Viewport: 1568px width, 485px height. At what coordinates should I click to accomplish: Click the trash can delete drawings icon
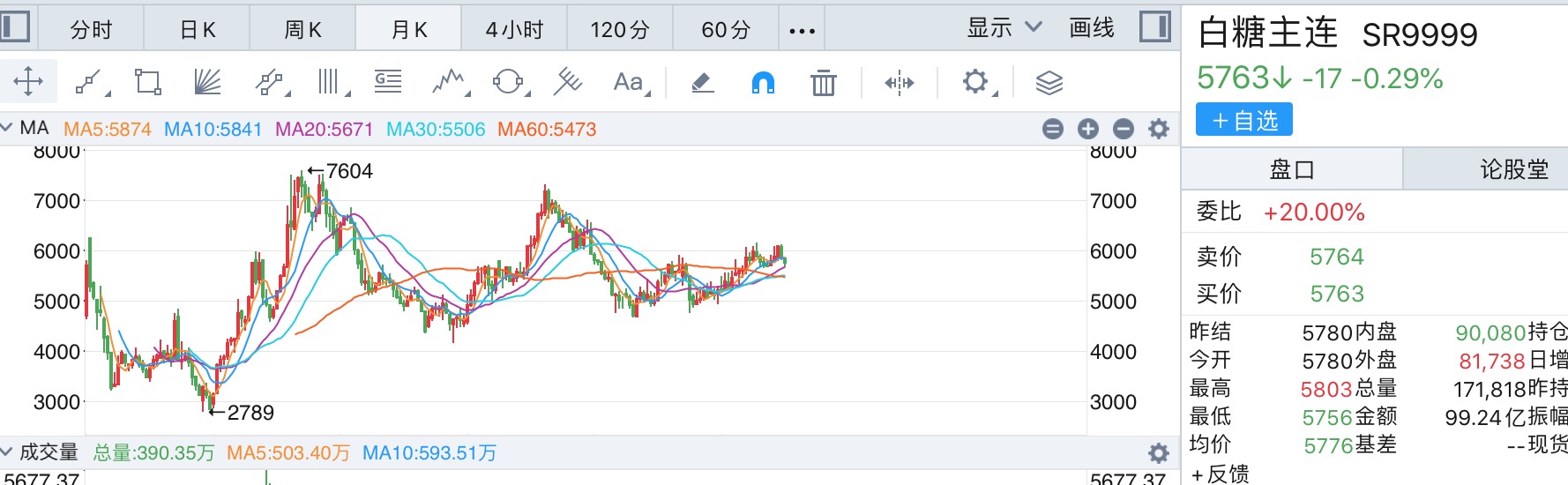tap(823, 83)
